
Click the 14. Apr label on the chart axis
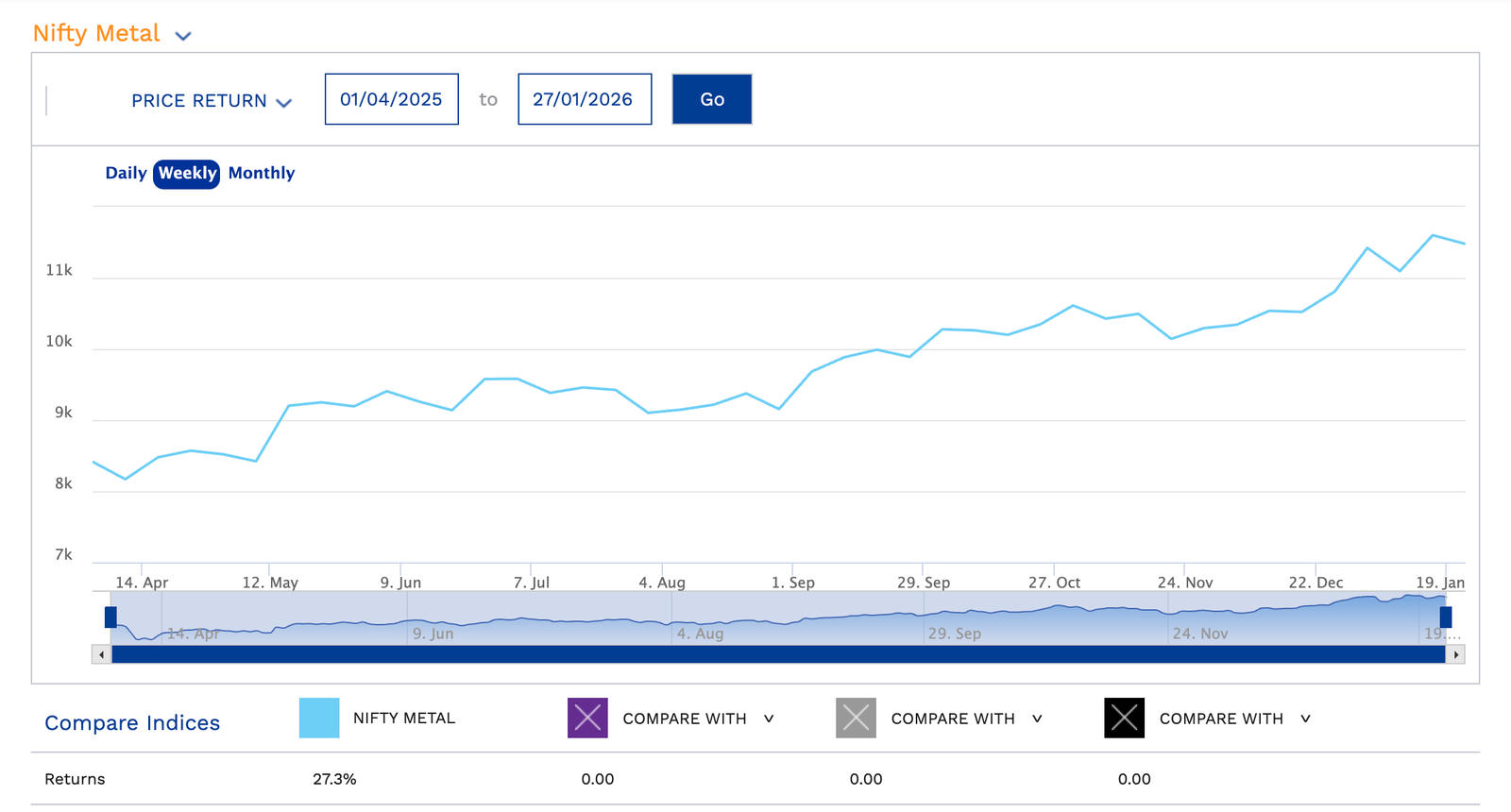[x=142, y=583]
